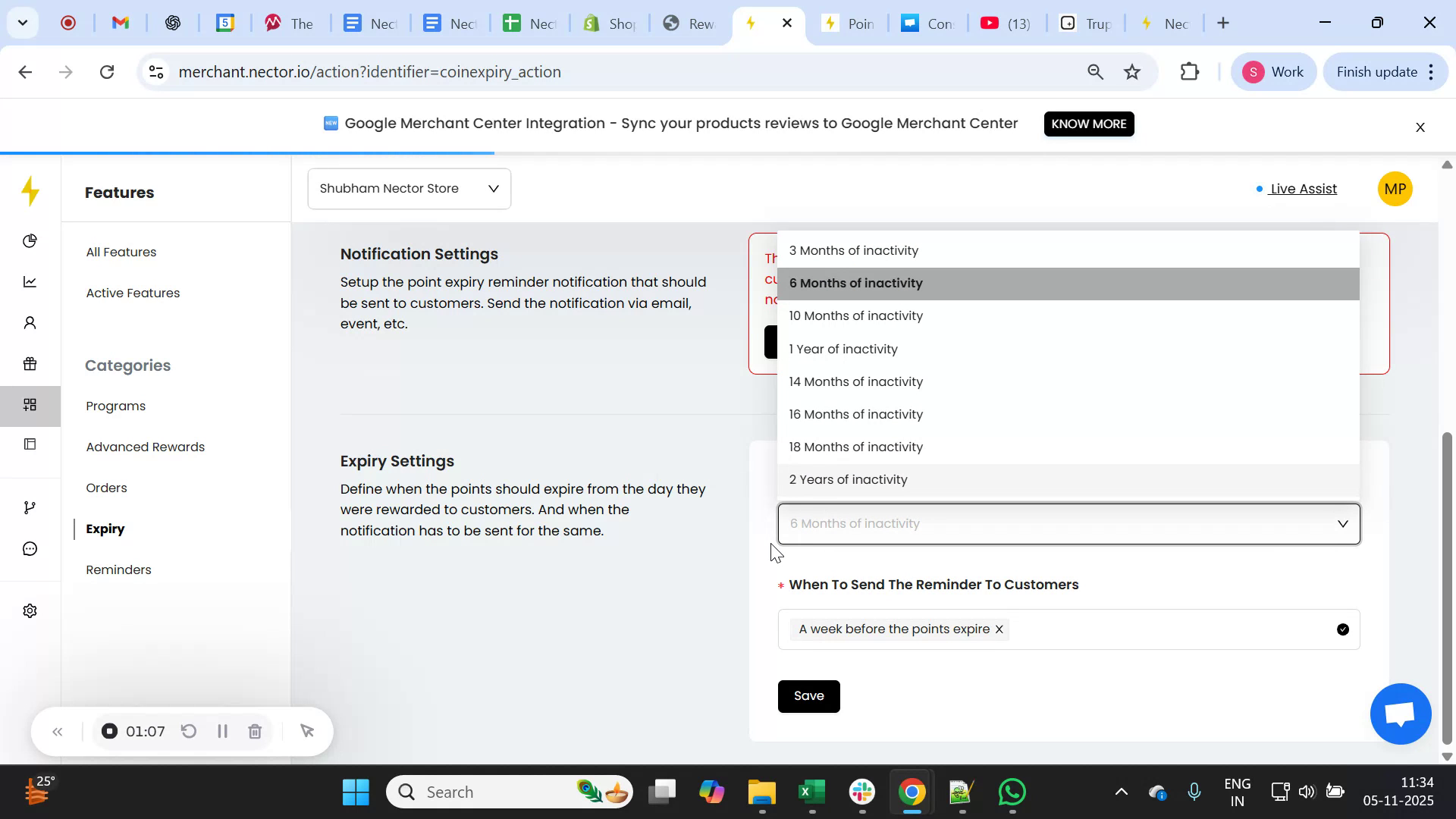Screen dimensions: 1456x819
Task: Delete the current recording
Action: click(255, 731)
